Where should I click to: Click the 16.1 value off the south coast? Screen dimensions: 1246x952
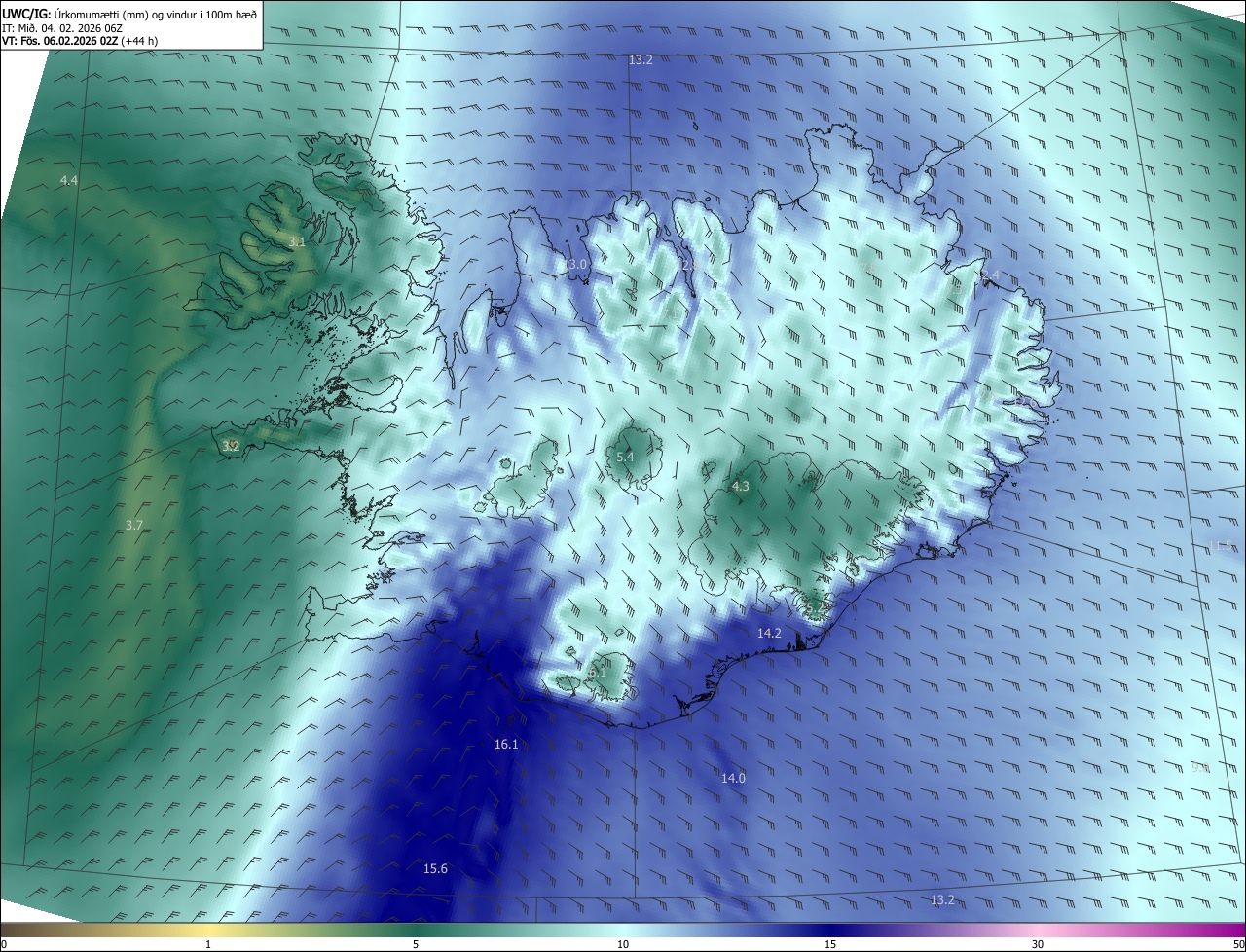(506, 745)
